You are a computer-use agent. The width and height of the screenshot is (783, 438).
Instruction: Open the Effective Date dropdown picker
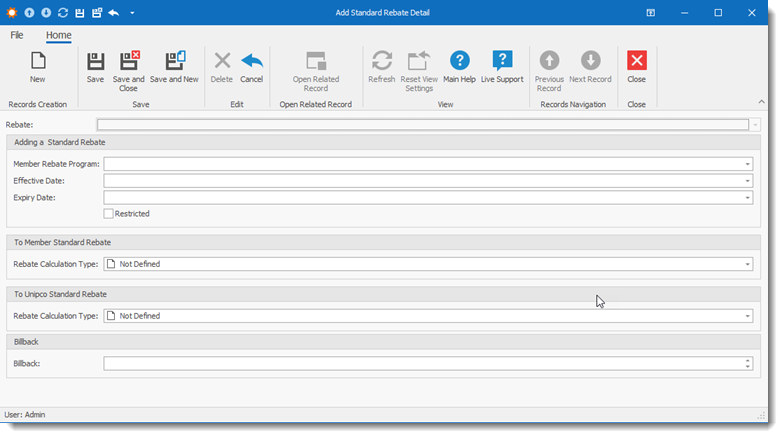[x=747, y=181]
